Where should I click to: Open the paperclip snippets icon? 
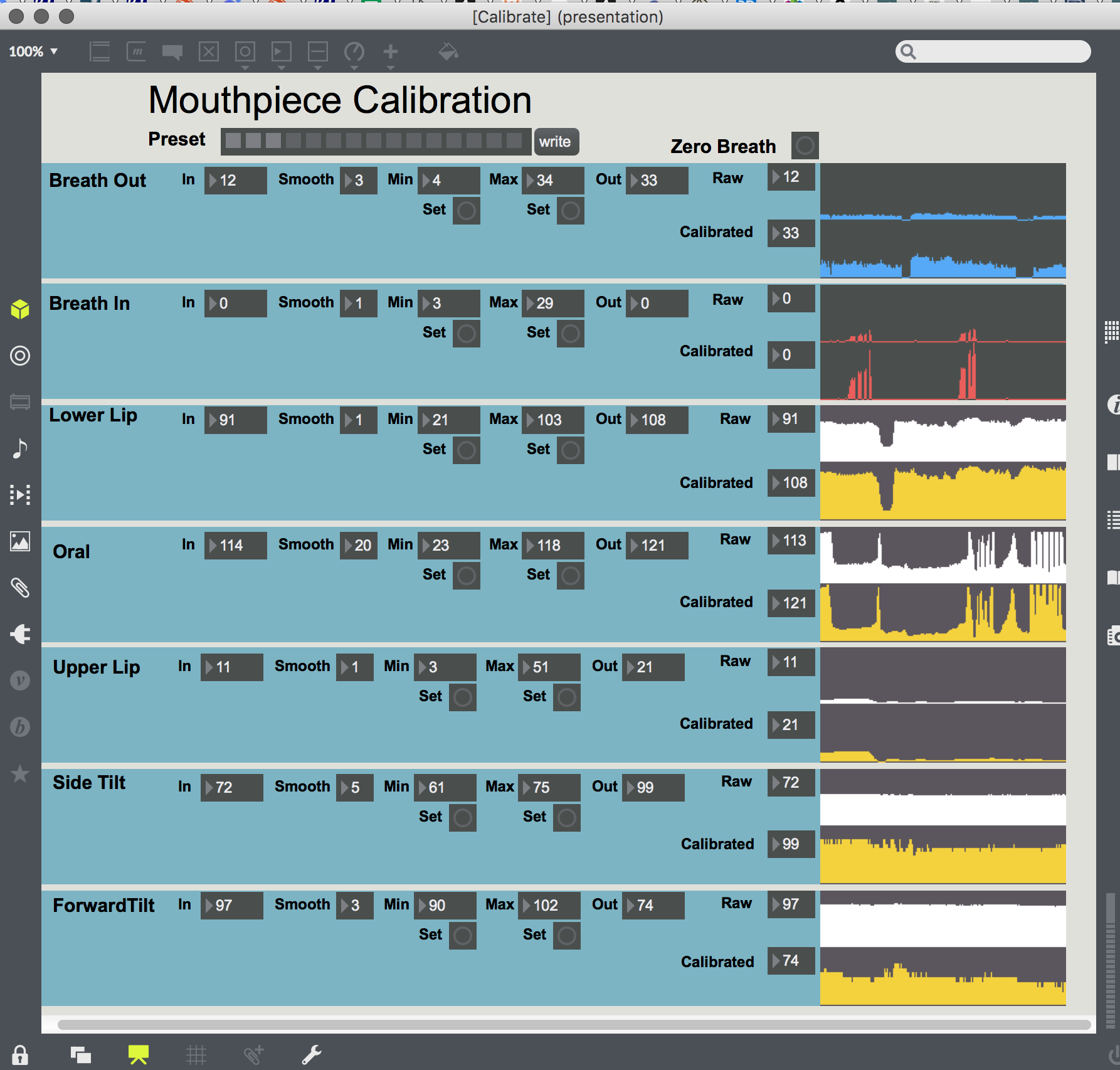20,588
